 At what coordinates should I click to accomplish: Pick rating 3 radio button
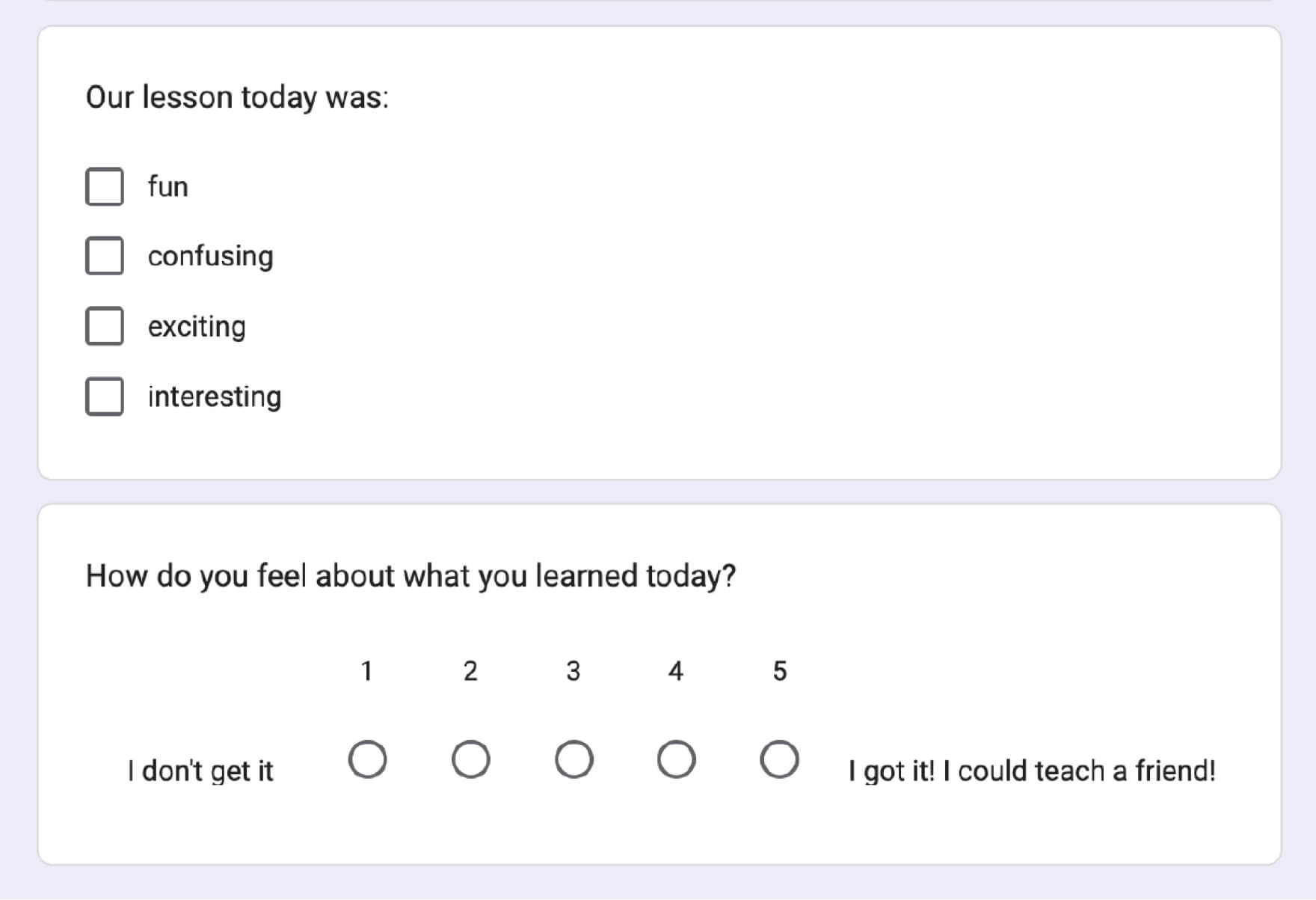(x=574, y=760)
